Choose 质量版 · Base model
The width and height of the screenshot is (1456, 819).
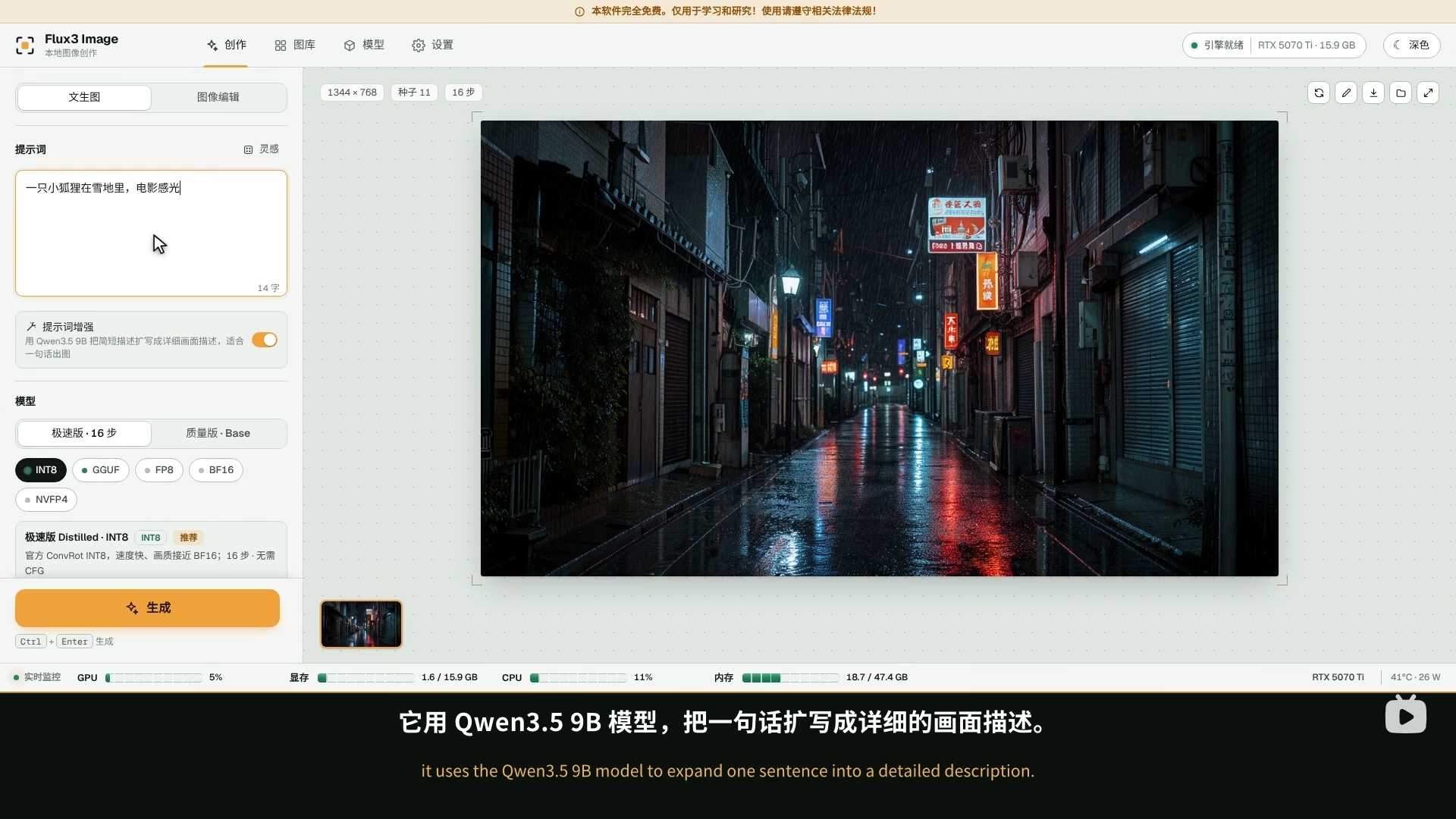pos(218,433)
